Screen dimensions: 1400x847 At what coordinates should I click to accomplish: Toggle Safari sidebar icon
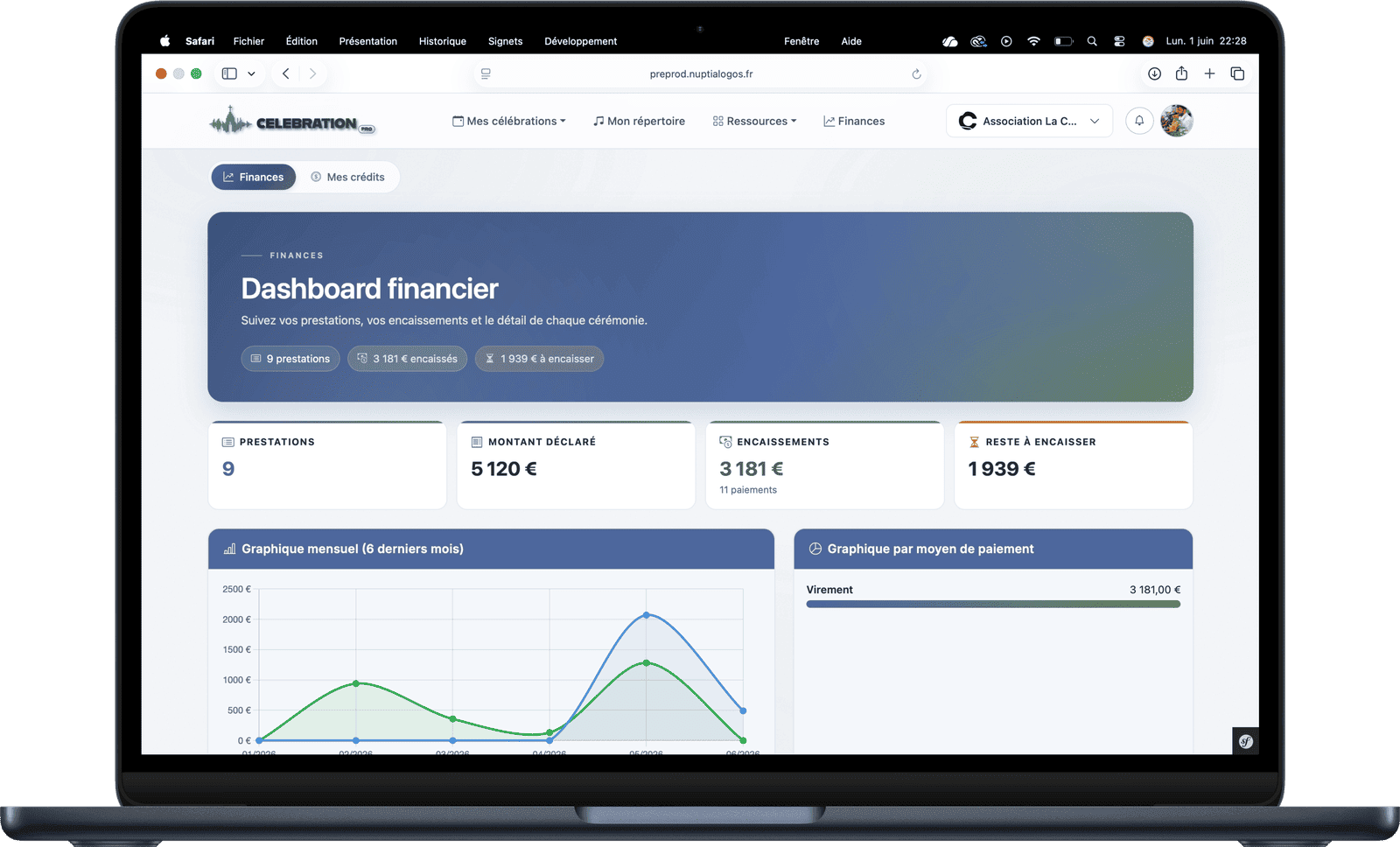(x=229, y=73)
